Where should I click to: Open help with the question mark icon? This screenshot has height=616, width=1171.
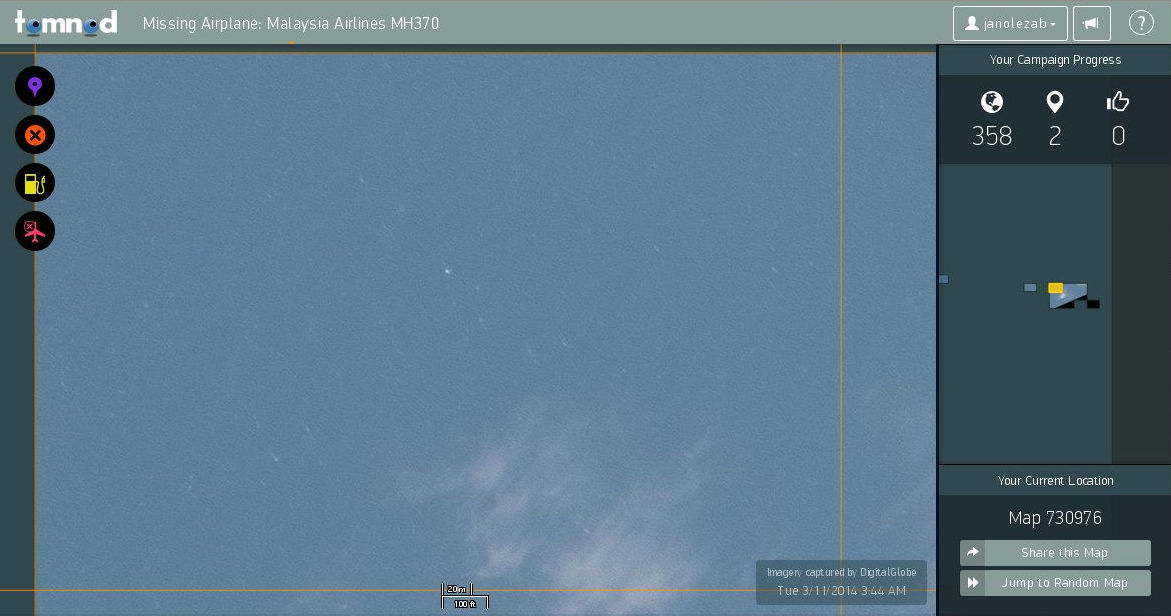point(1141,23)
